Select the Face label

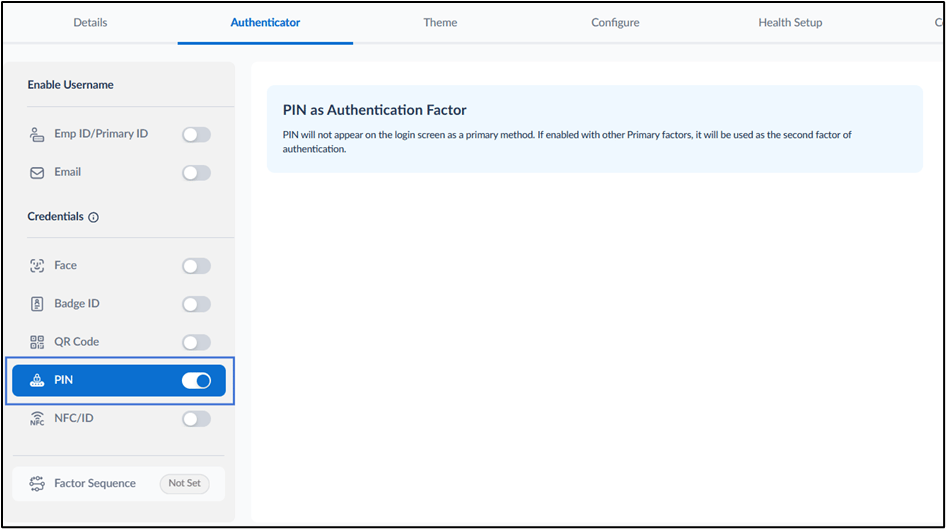(x=65, y=265)
